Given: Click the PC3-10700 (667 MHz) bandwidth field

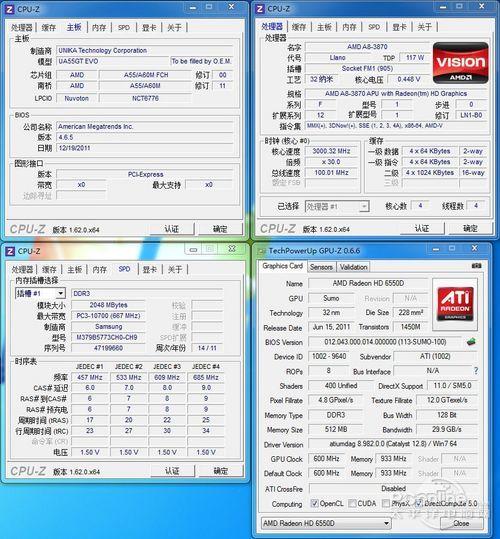Looking at the screenshot, I should tap(108, 316).
